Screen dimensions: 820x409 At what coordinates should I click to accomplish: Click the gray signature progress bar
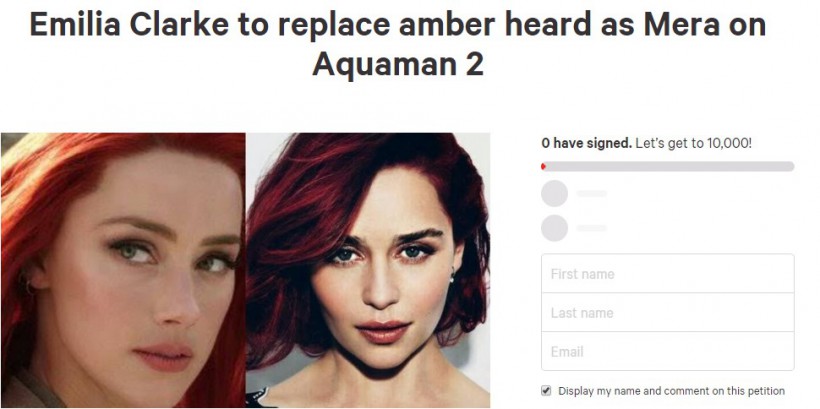[667, 166]
